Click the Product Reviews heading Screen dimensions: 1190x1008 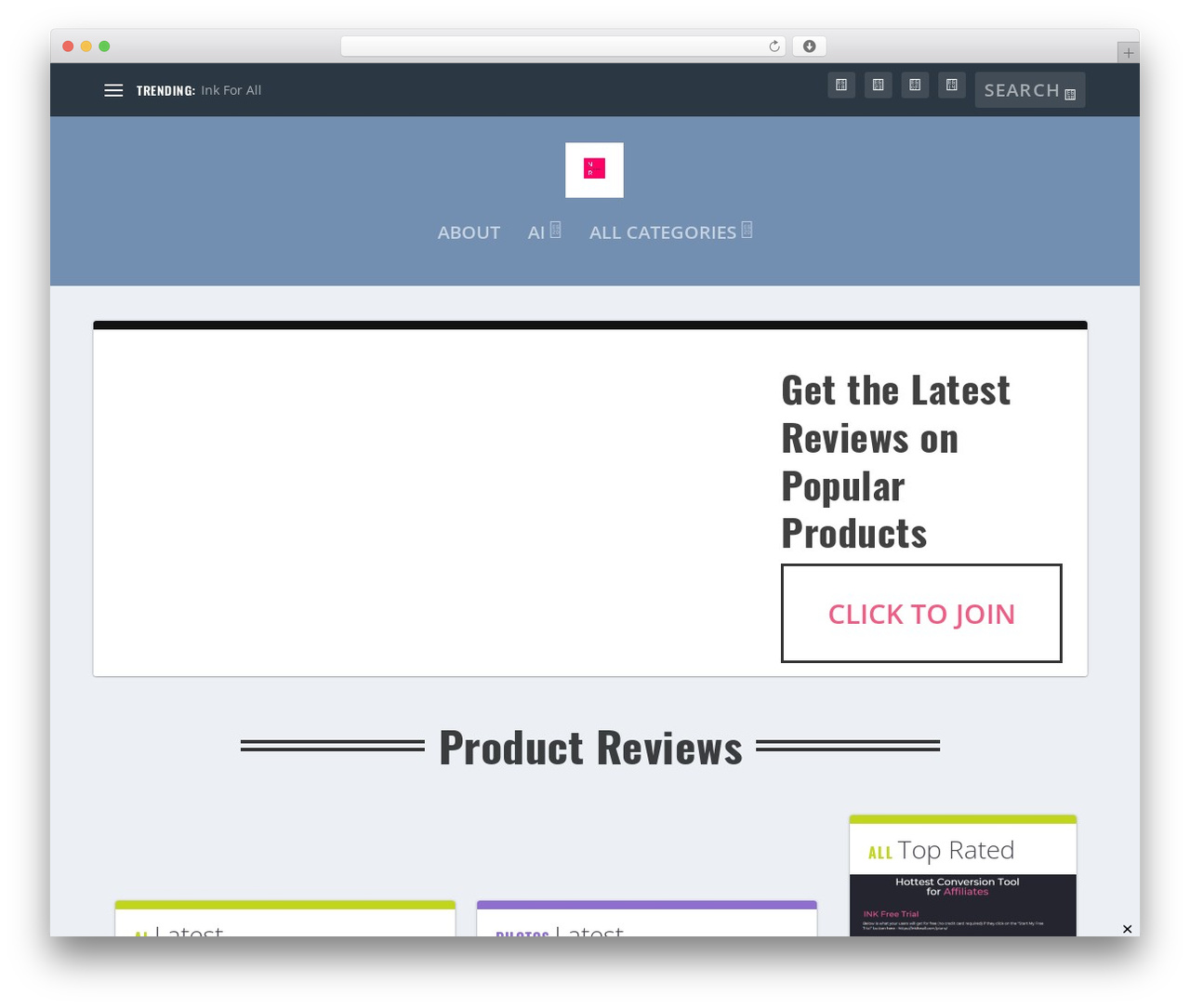(x=590, y=748)
